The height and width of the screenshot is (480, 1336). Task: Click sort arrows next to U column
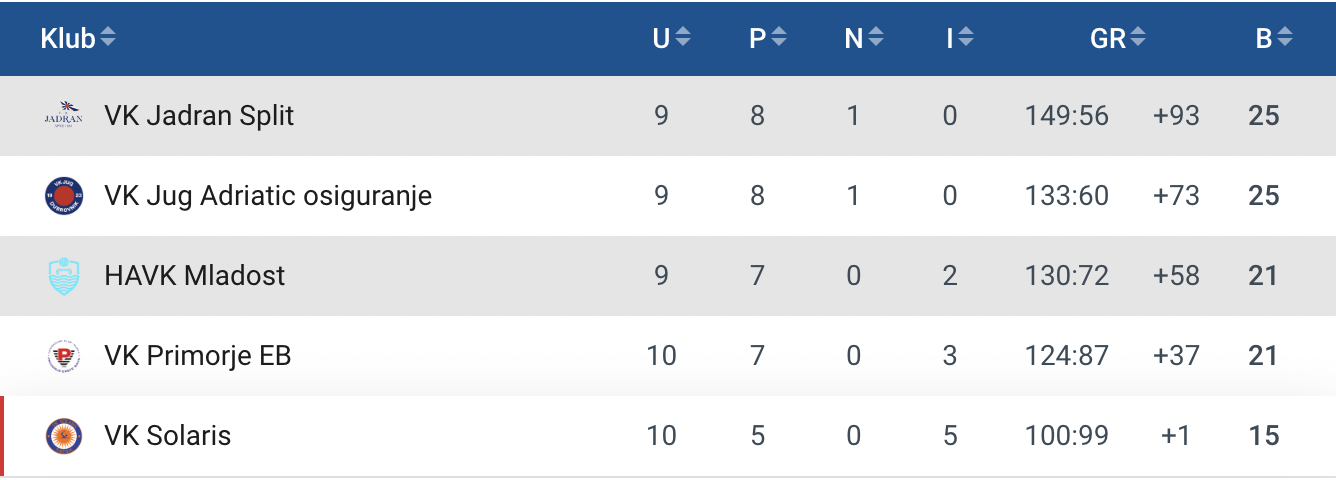pos(683,39)
